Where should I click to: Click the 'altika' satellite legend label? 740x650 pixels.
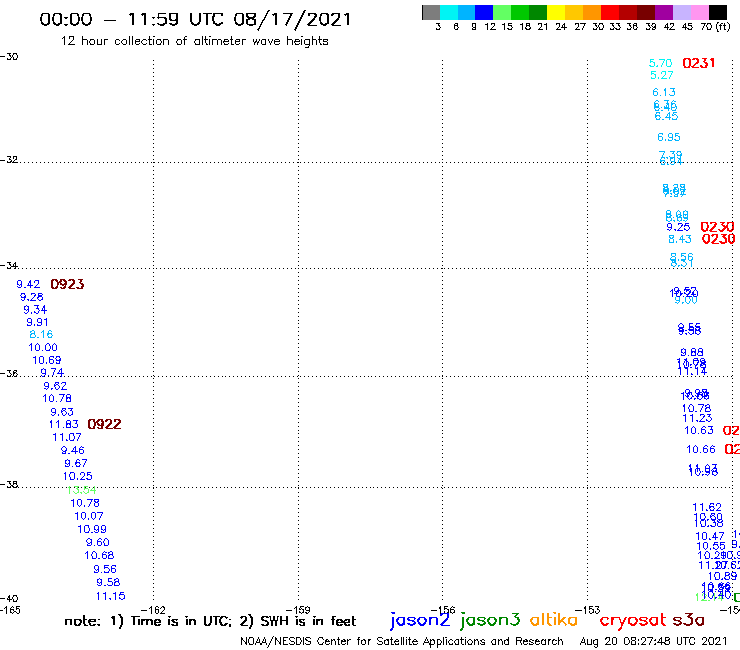553,620
